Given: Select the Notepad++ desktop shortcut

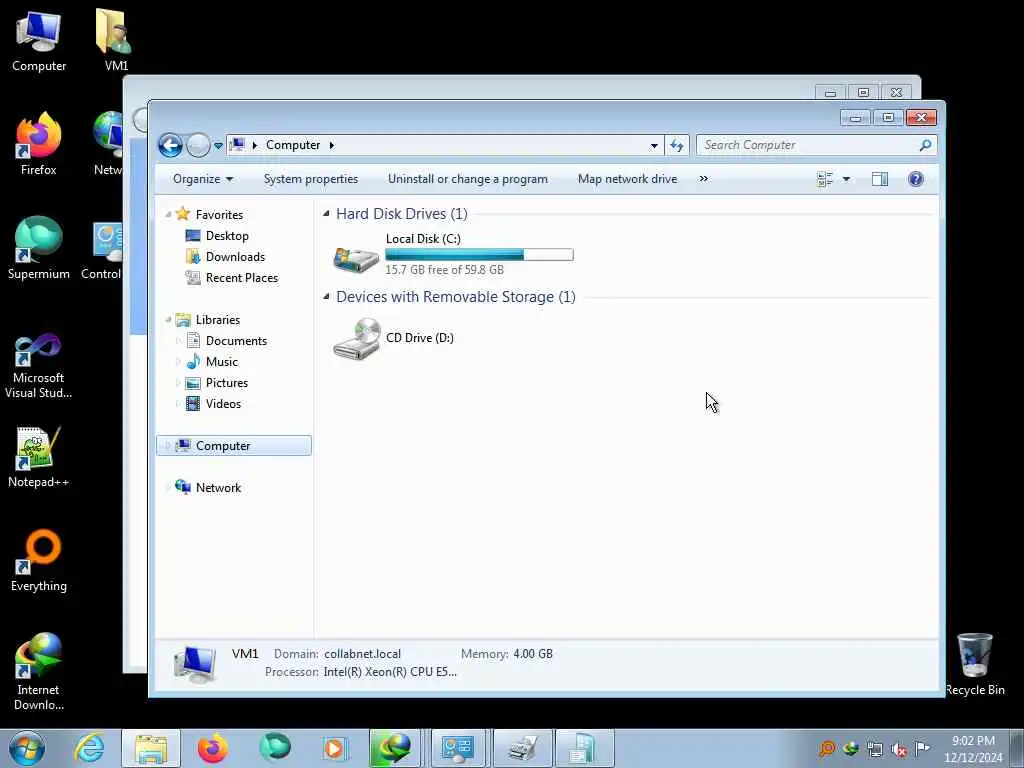Looking at the screenshot, I should click(x=39, y=457).
